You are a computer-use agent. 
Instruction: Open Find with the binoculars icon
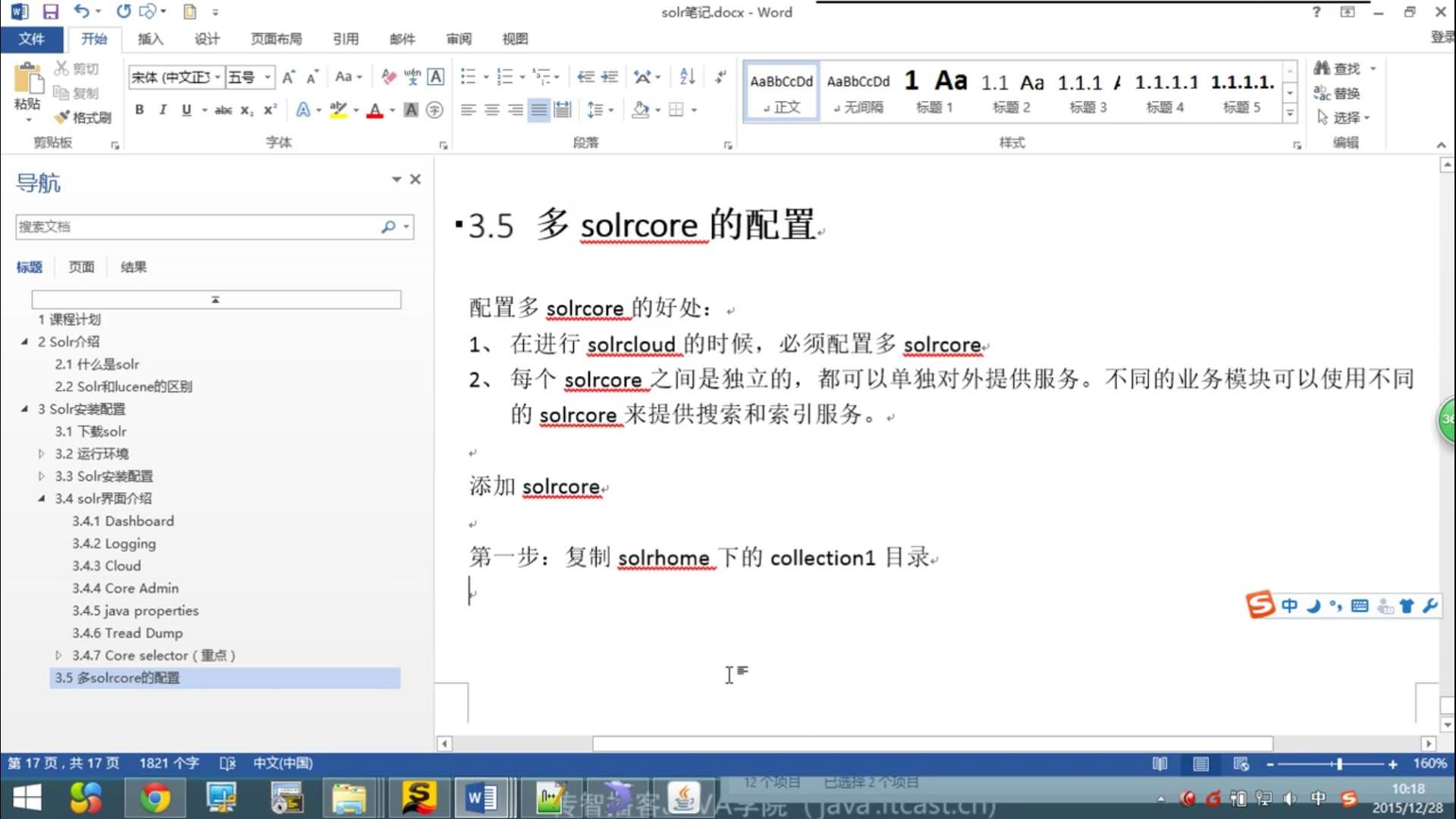1322,68
